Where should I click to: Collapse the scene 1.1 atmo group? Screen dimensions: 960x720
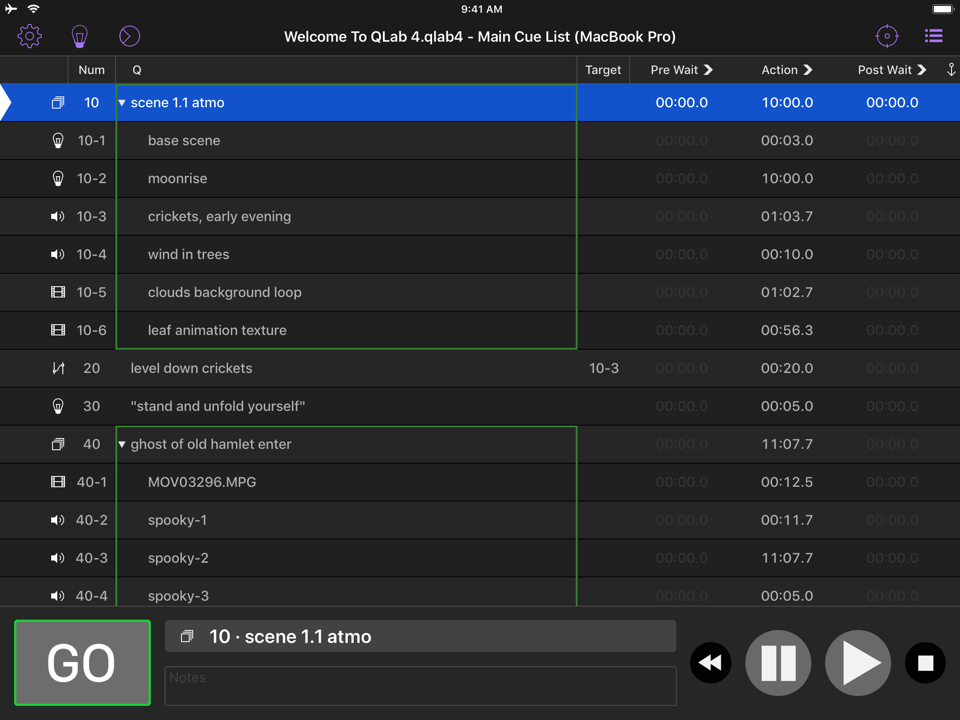[x=122, y=103]
